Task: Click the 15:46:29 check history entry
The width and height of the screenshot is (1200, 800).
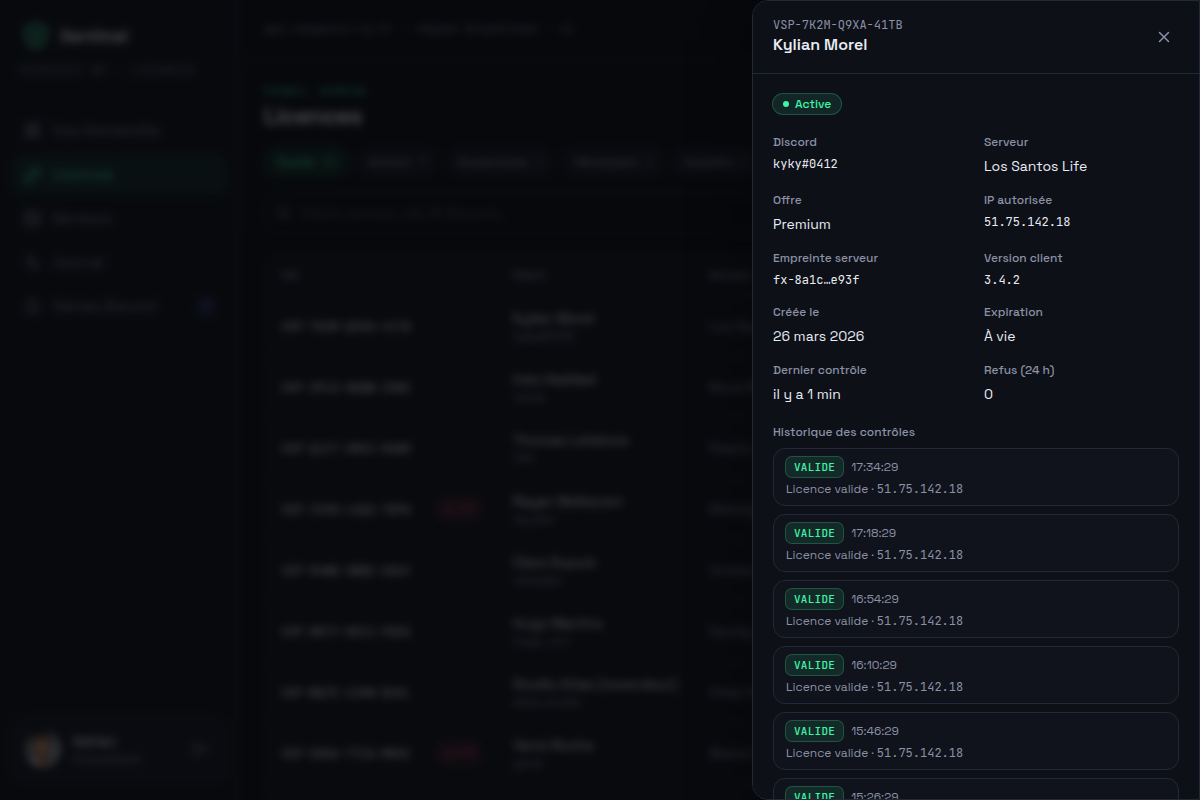Action: pos(976,741)
